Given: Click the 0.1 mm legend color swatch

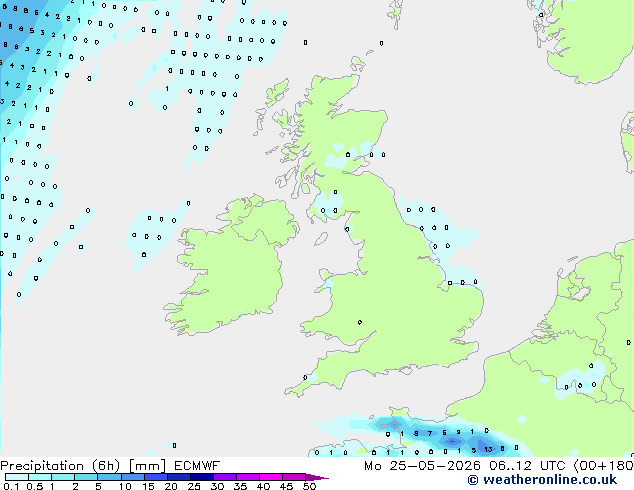Looking at the screenshot, I should click(x=17, y=477).
